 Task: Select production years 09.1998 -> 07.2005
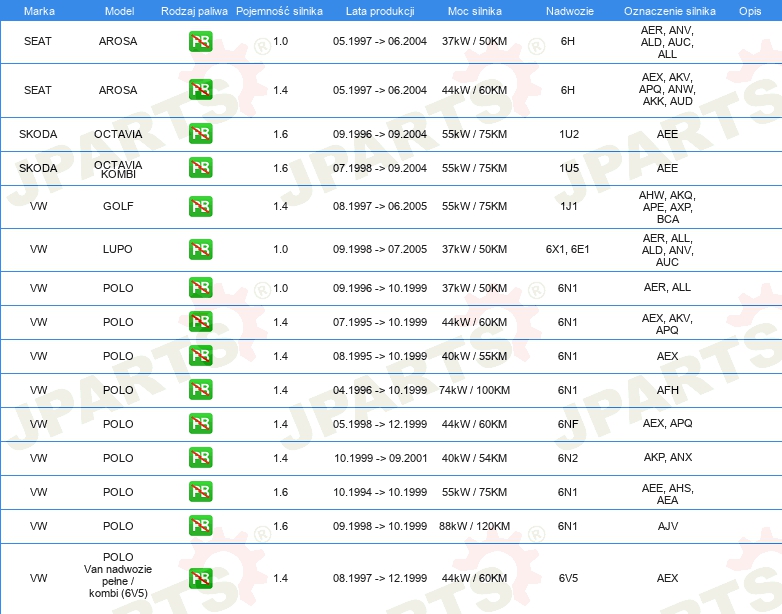click(x=380, y=249)
